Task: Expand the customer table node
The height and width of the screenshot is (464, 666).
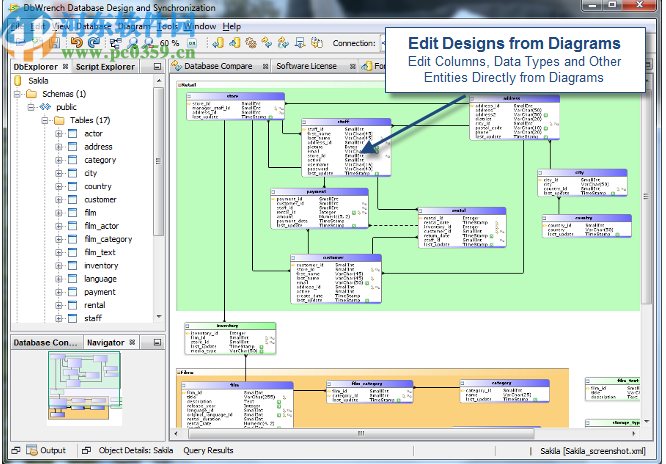Action: pos(59,199)
